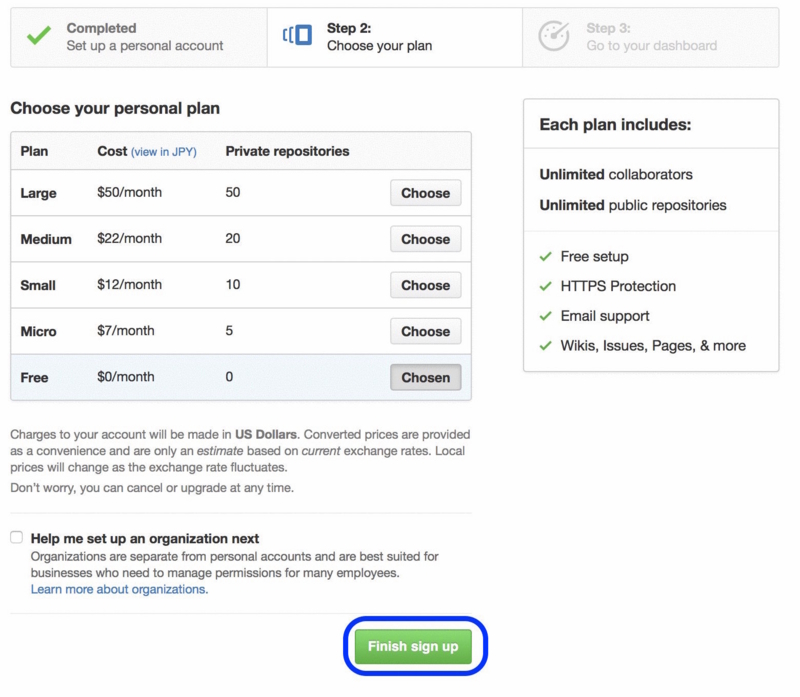
Task: View costs in JPY
Action: tap(164, 152)
